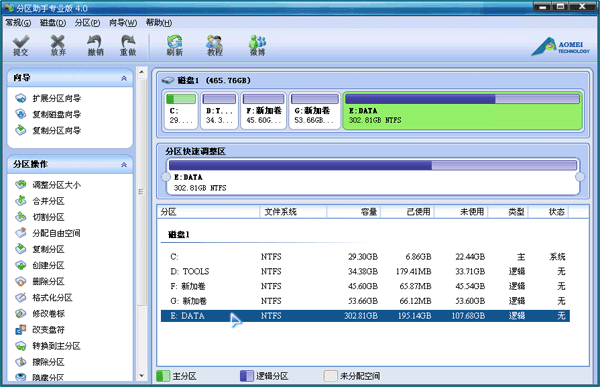The width and height of the screenshot is (600, 387).
Task: Click the 提交 (Apply) checkmark toolbar icon
Action: point(21,46)
